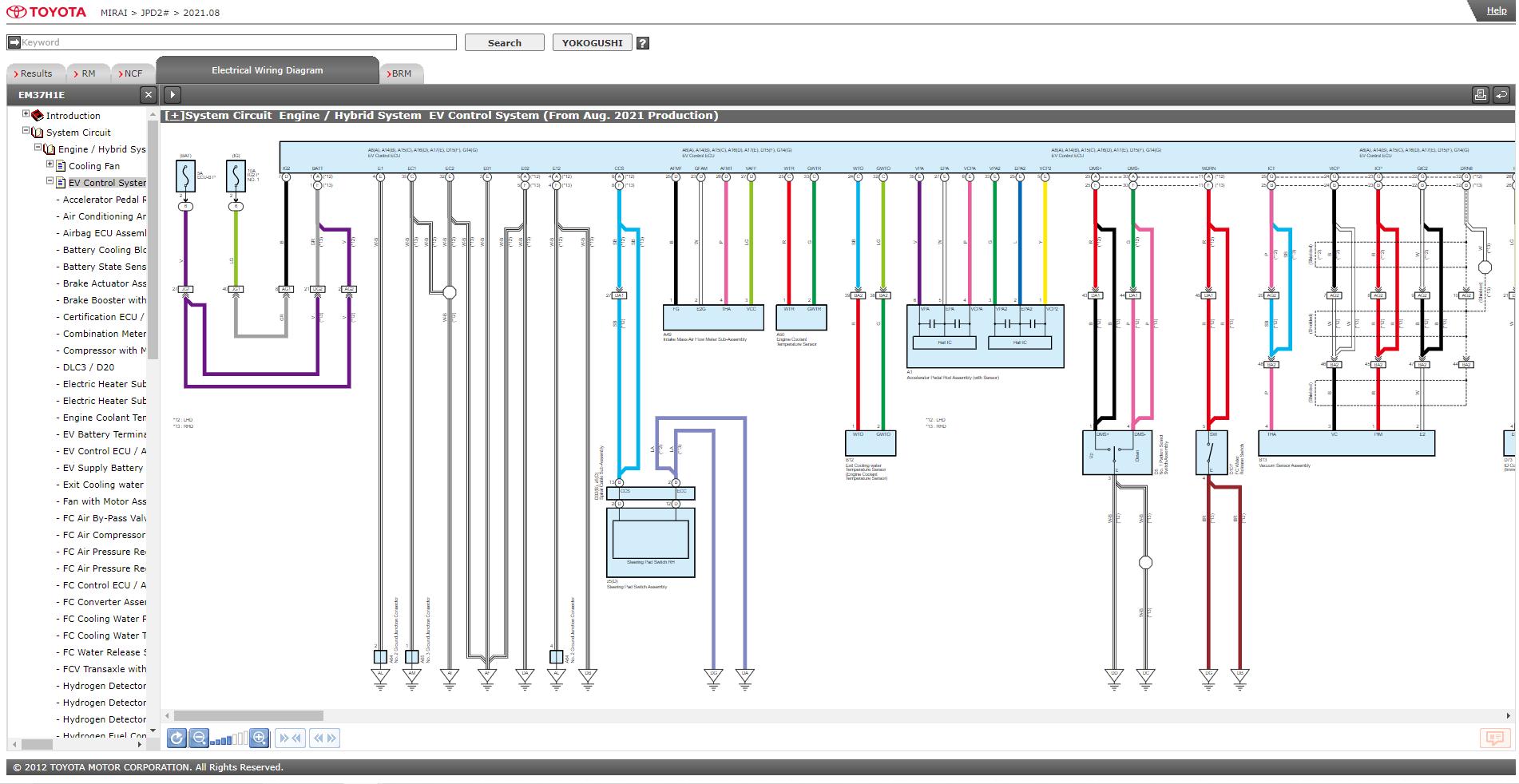Collapse the Engine / Hybrid System node
1519x784 pixels.
(x=38, y=148)
